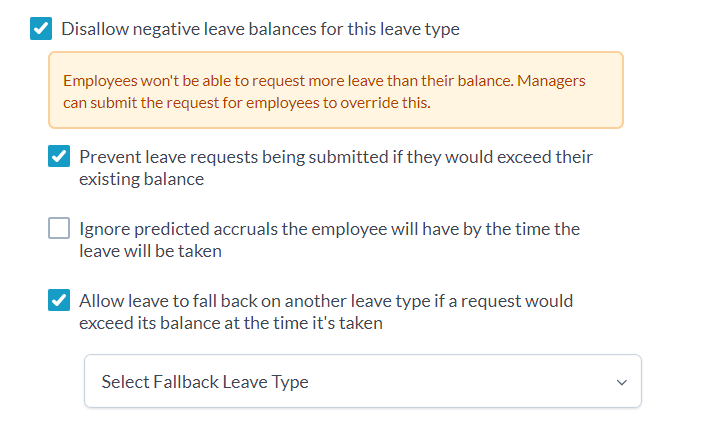Viewport: 717px width, 427px height.
Task: Click the "leave will be taken" text line
Action: pyautogui.click(x=150, y=252)
